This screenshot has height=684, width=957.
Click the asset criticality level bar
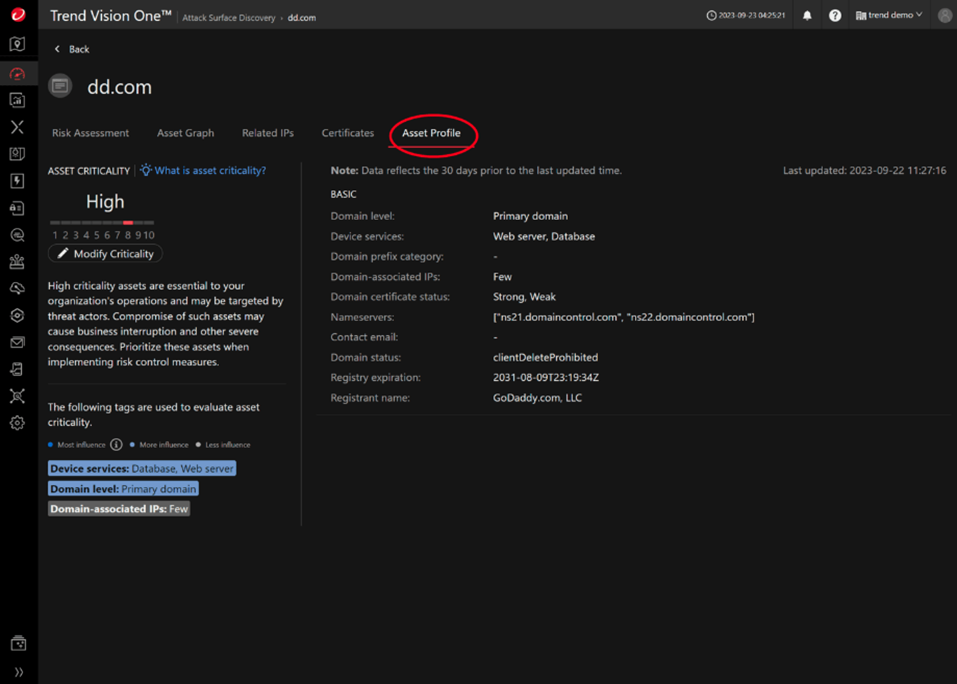[102, 223]
